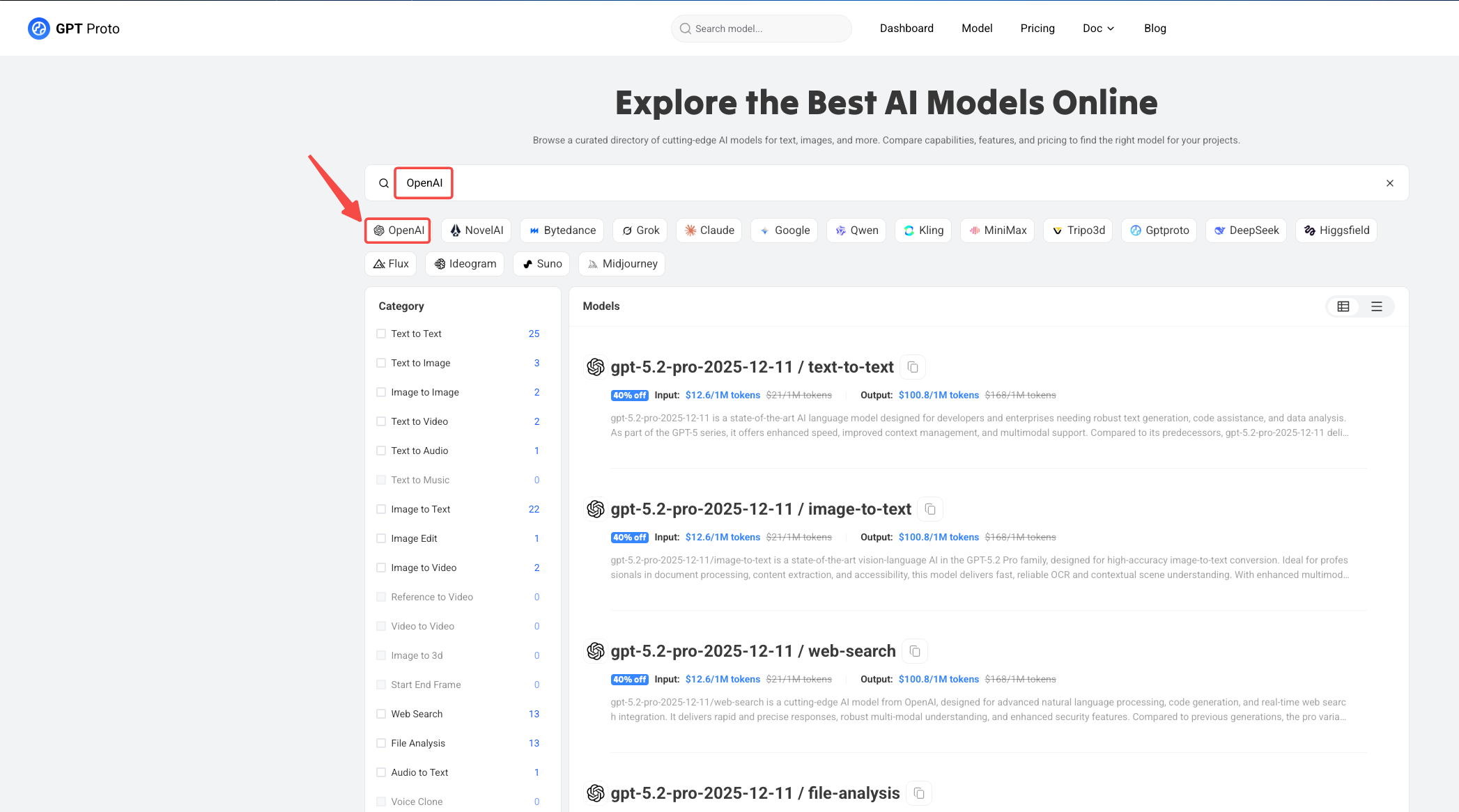Image resolution: width=1459 pixels, height=812 pixels.
Task: Clear the OpenAI search query
Action: [x=1390, y=182]
